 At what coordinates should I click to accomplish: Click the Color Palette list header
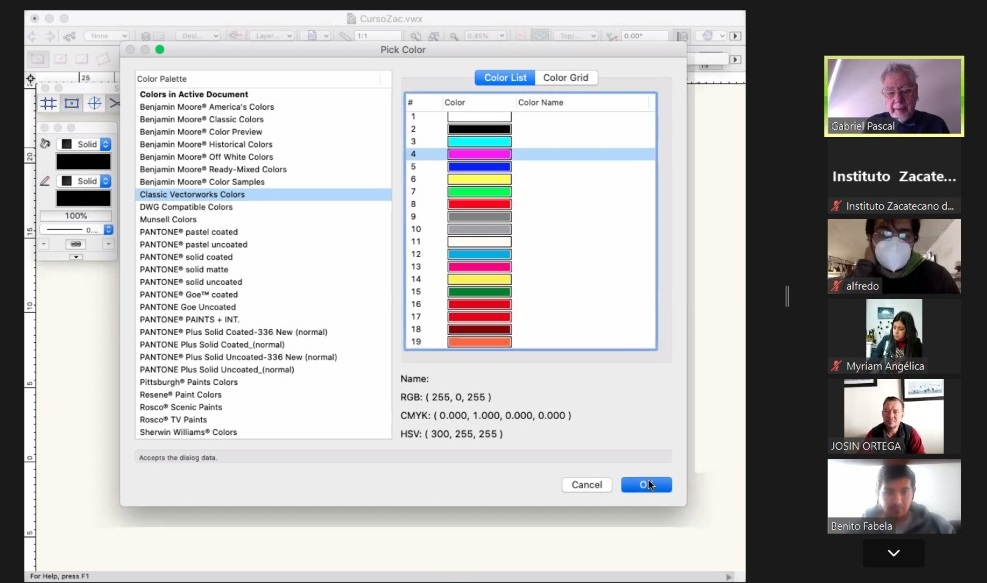click(258, 79)
